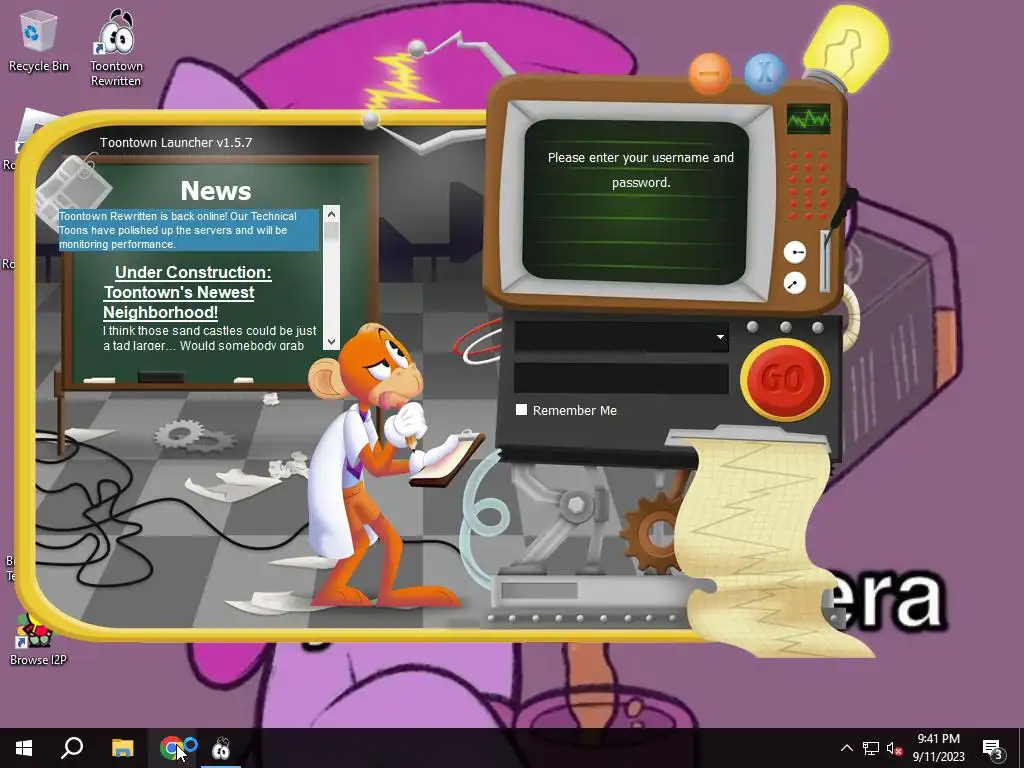Open the Toontown Rewritten desktop shortcut

[116, 47]
